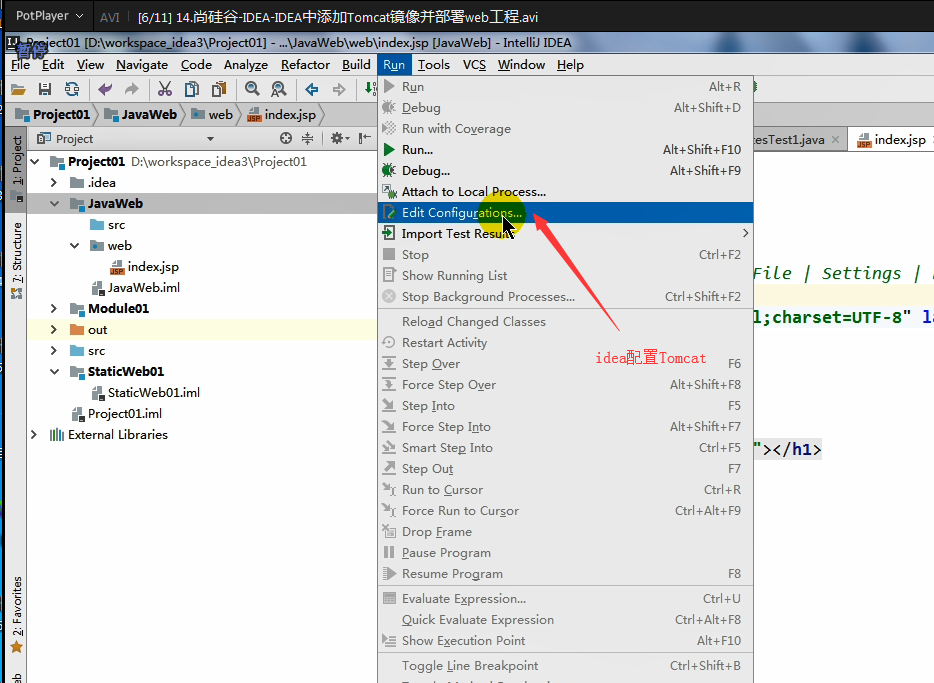Collapse the web folder node
This screenshot has width=934, height=683.
click(x=74, y=245)
